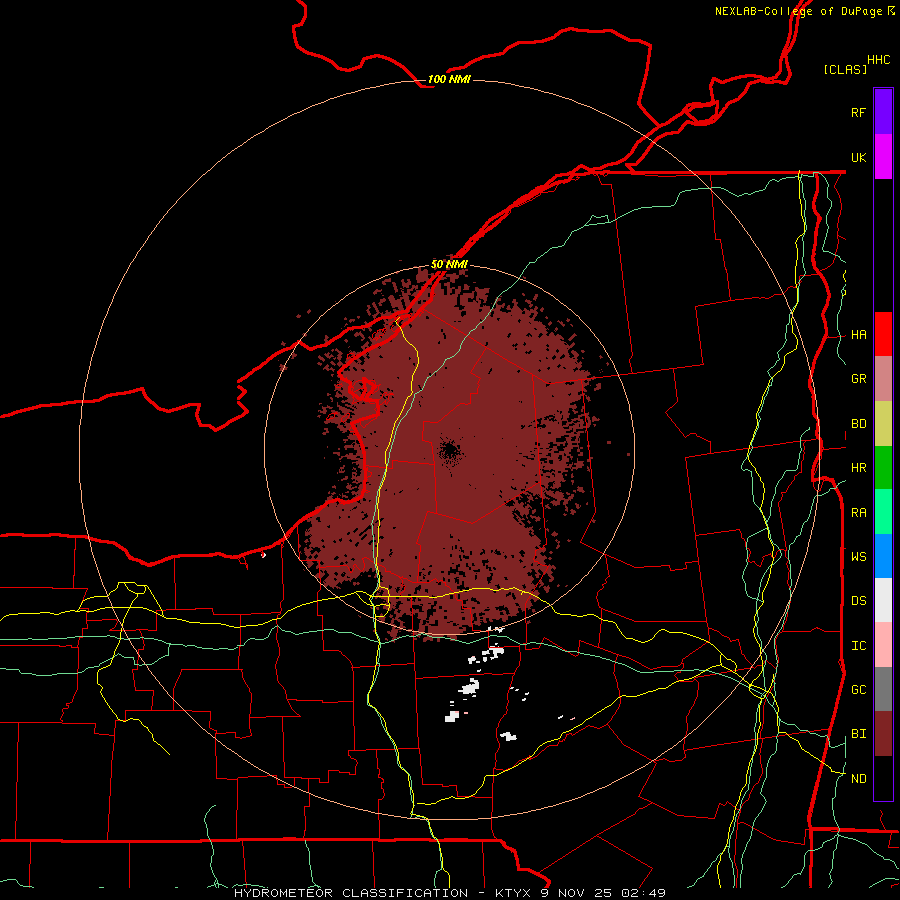Click the RF legend label

tap(858, 112)
